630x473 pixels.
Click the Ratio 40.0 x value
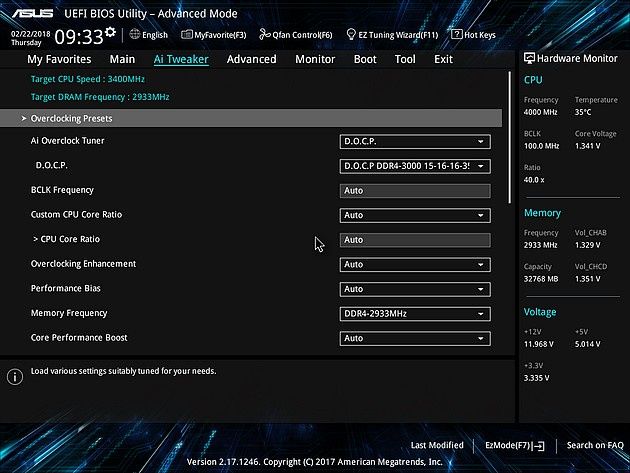click(x=534, y=180)
